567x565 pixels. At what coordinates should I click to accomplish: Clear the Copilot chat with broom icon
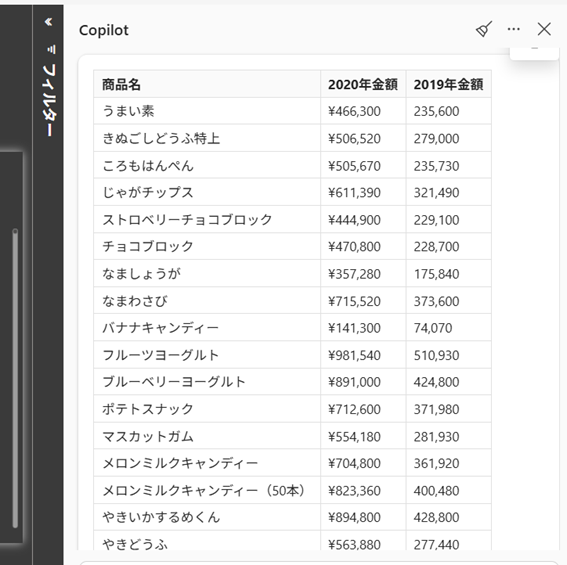484,29
